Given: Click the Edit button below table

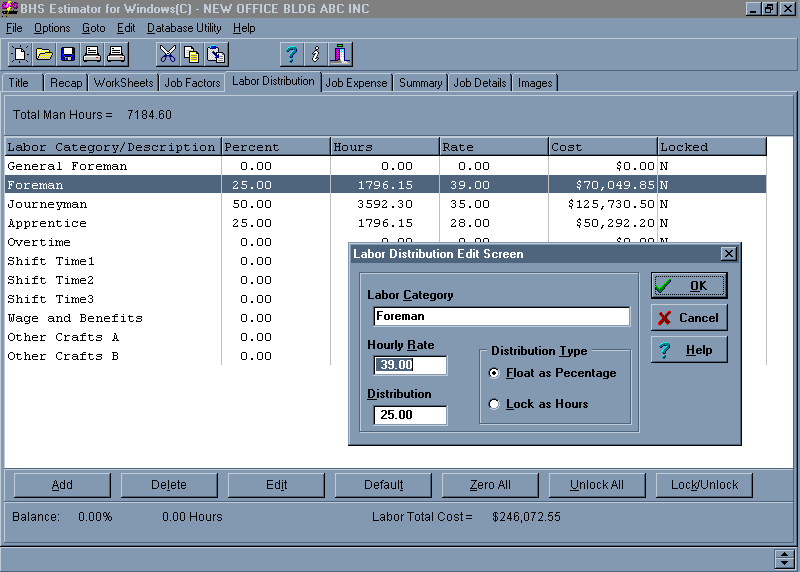Looking at the screenshot, I should pyautogui.click(x=276, y=485).
